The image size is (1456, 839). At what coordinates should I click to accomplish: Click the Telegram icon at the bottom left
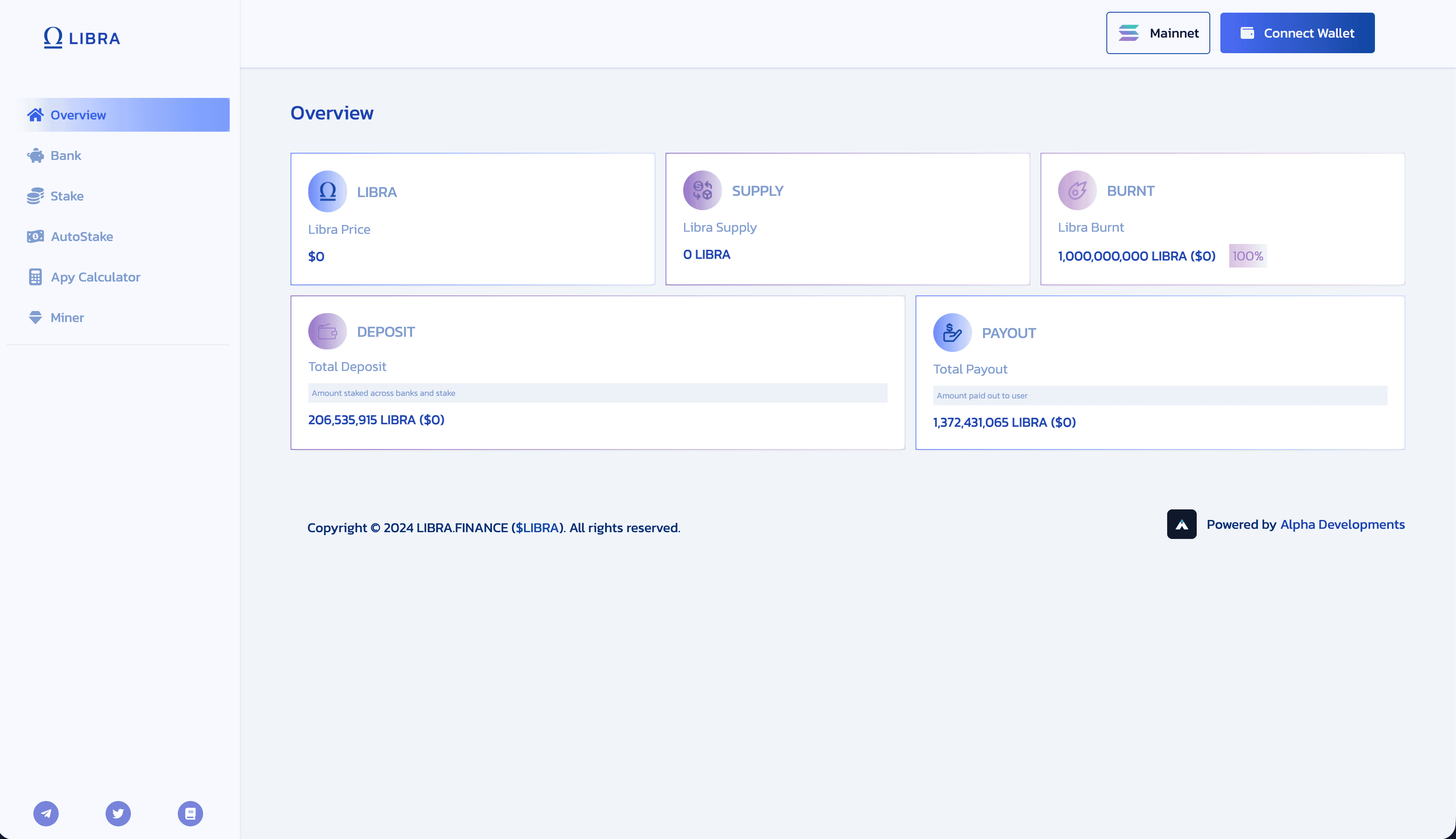[46, 813]
